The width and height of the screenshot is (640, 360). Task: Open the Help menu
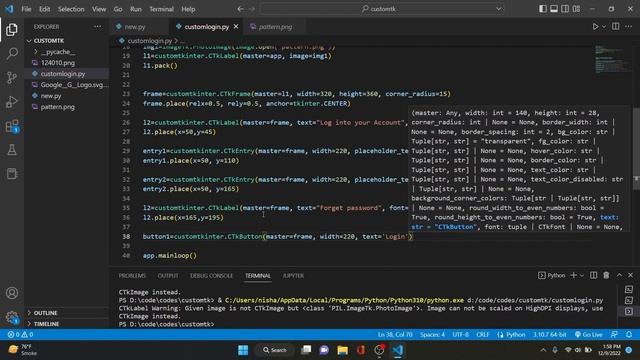[x=188, y=9]
